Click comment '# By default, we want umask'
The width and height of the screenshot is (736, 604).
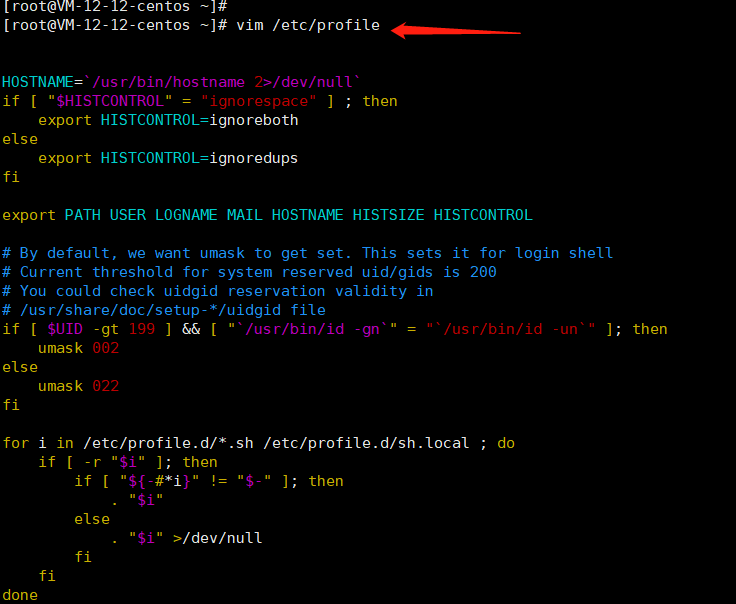(x=307, y=253)
